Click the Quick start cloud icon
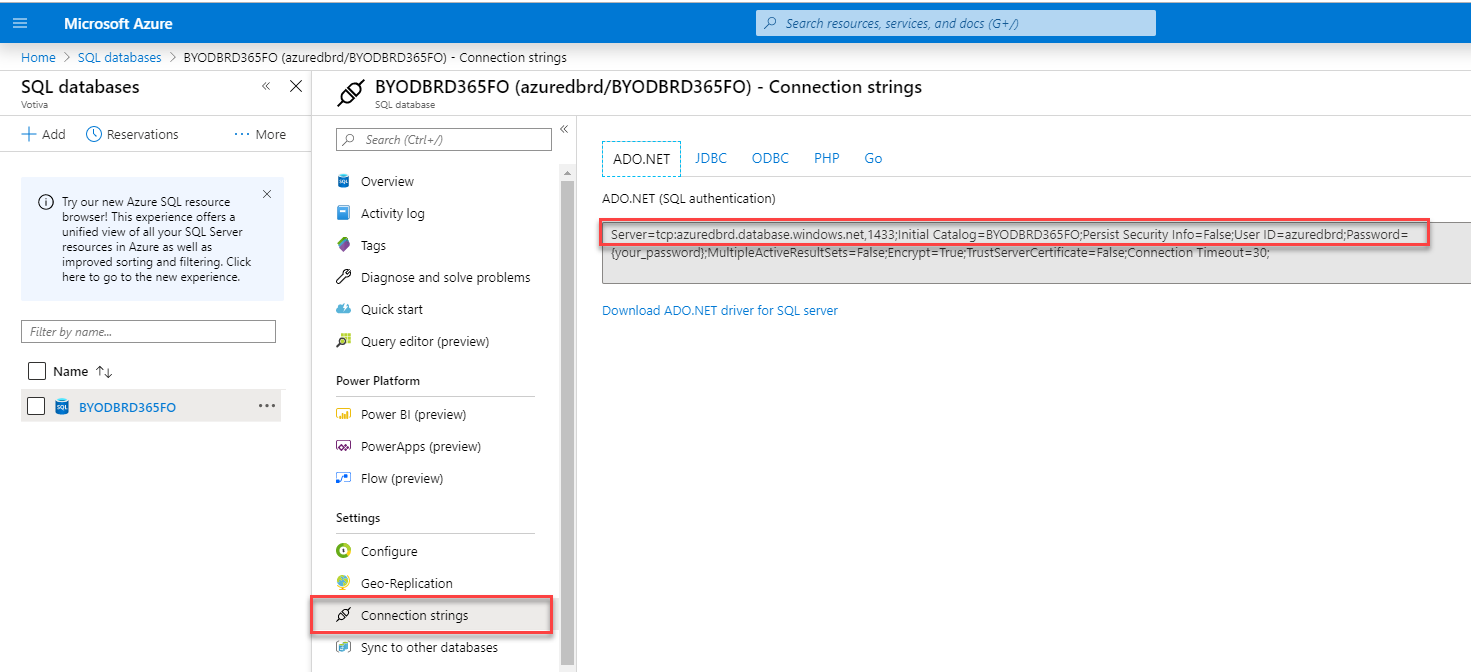This screenshot has width=1471, height=672. [343, 309]
